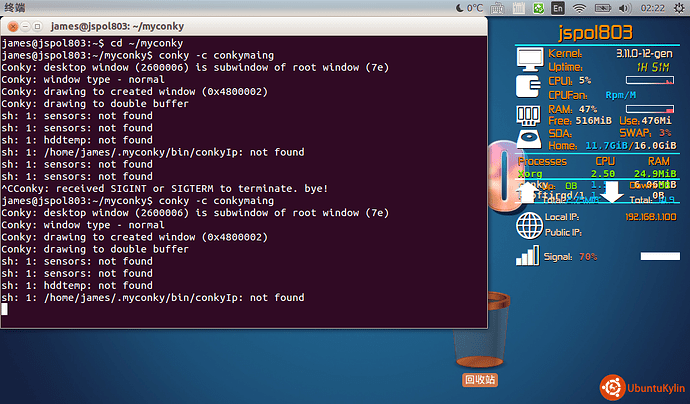Click the Signal strength bar
The image size is (690, 404).
pos(658,257)
